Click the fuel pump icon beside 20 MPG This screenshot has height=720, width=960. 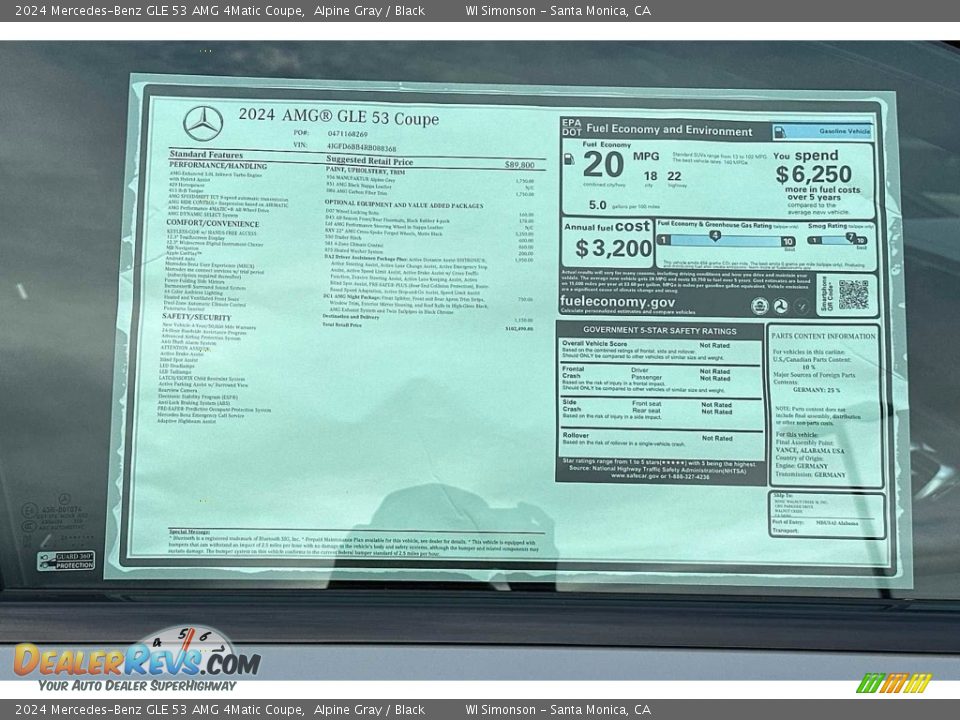coord(569,159)
